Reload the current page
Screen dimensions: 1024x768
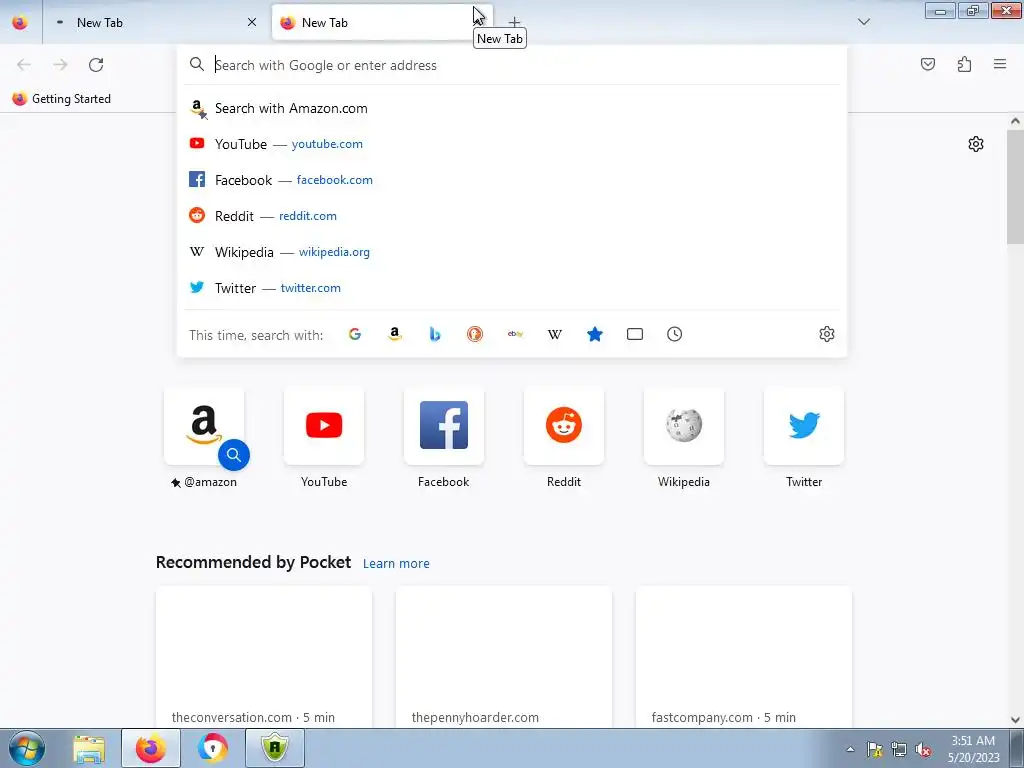96,64
